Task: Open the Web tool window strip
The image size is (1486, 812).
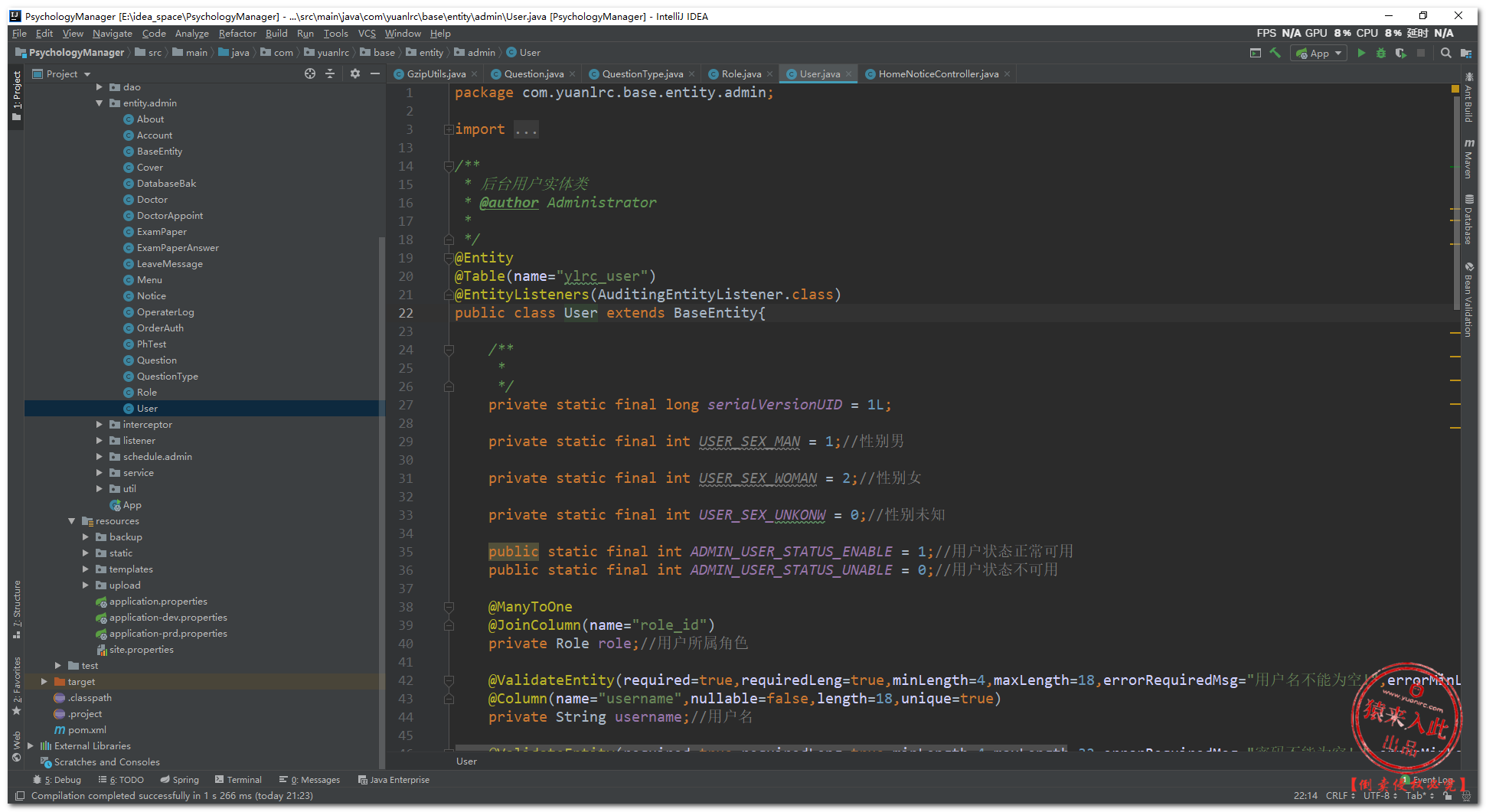Action: click(x=17, y=747)
